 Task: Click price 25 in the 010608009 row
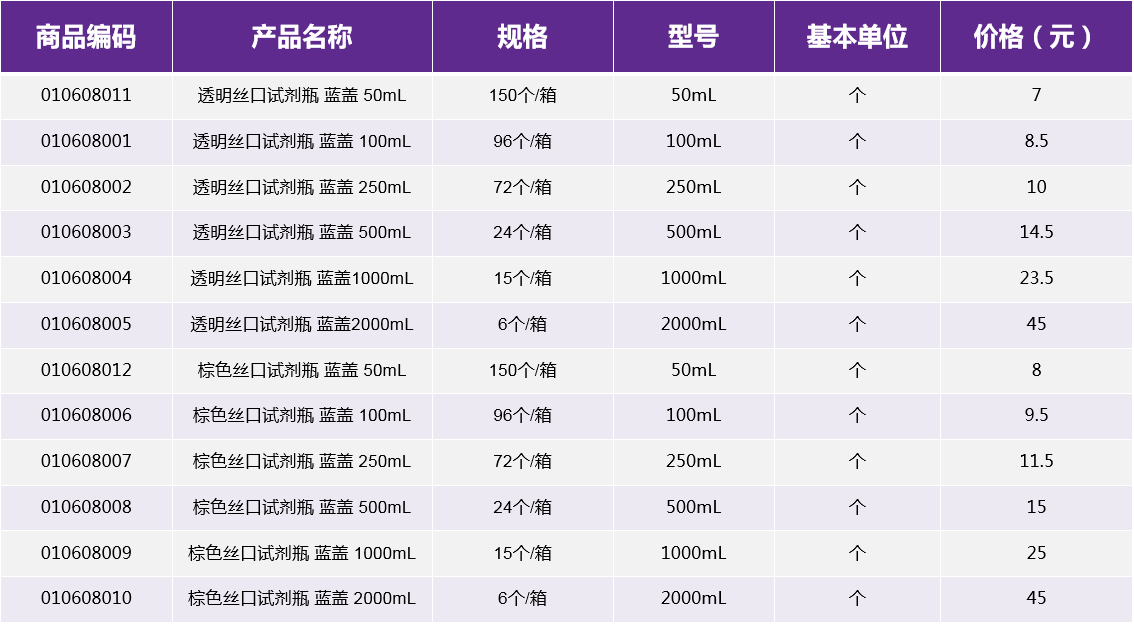[x=1036, y=552]
